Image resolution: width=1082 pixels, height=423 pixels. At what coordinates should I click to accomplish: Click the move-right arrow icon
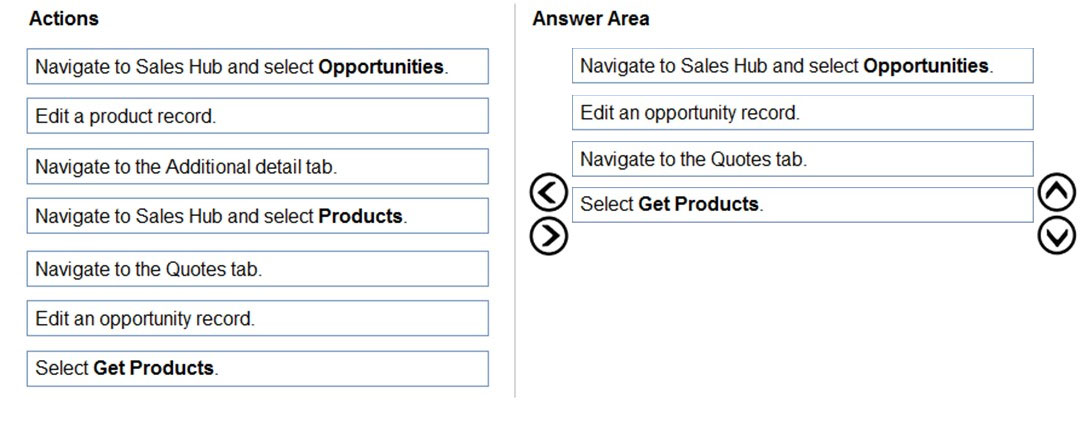click(x=549, y=236)
